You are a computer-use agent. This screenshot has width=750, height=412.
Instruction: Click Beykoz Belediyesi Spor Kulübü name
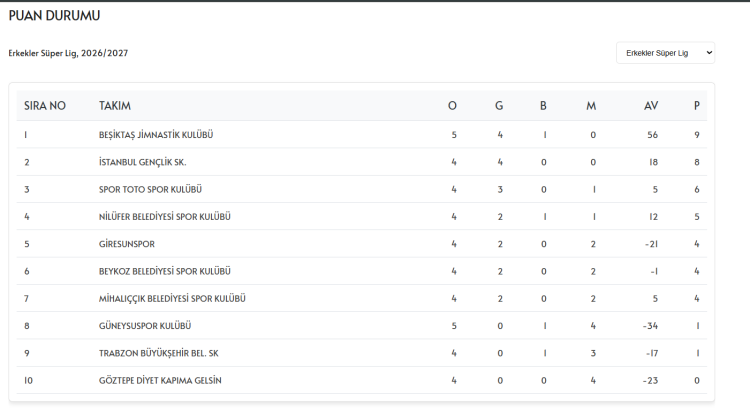click(x=165, y=271)
